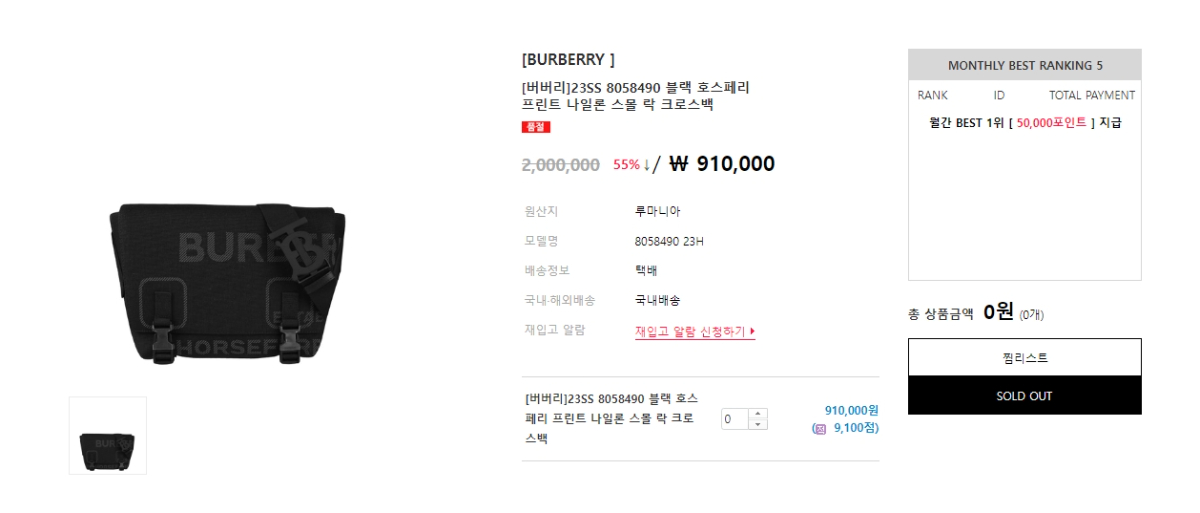Image resolution: width=1200 pixels, height=513 pixels.
Task: Click the arrow beside 재입고 알람 신청하기
Action: pos(752,331)
